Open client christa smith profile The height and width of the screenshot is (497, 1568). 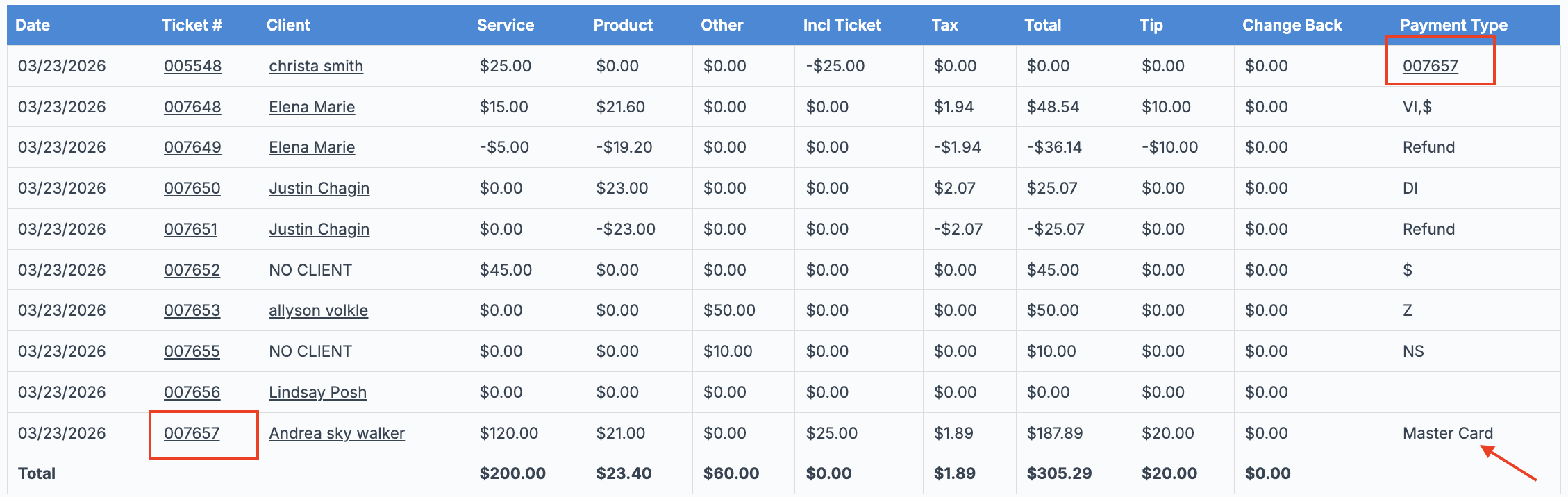tap(315, 66)
